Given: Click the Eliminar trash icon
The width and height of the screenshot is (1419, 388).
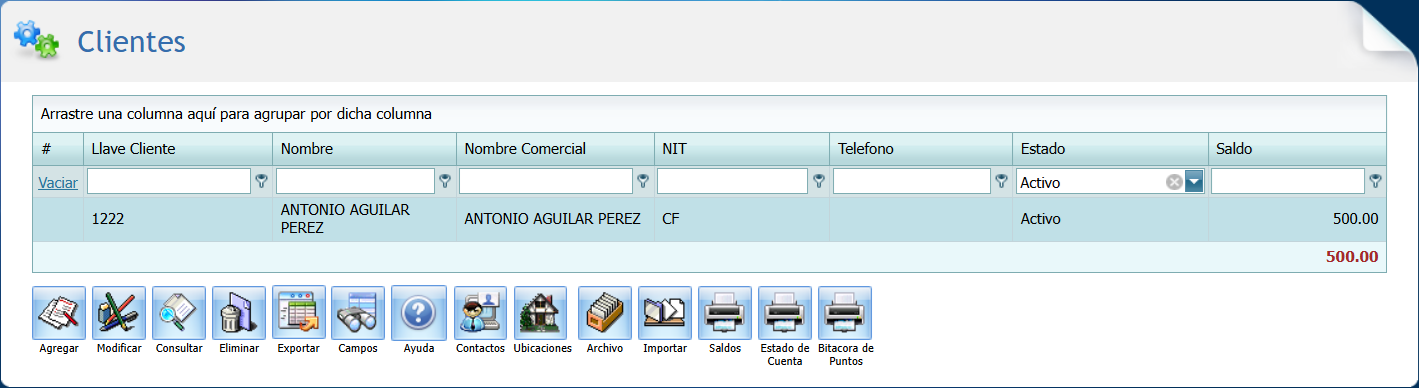Looking at the screenshot, I should point(239,313).
